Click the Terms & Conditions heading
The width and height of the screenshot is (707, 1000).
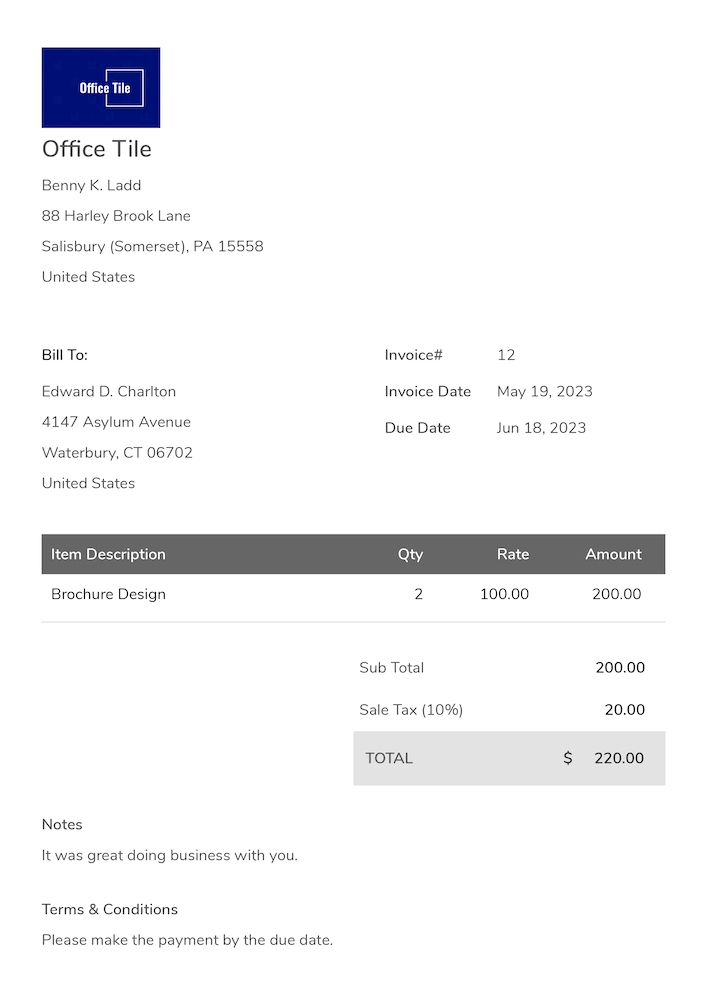(110, 909)
